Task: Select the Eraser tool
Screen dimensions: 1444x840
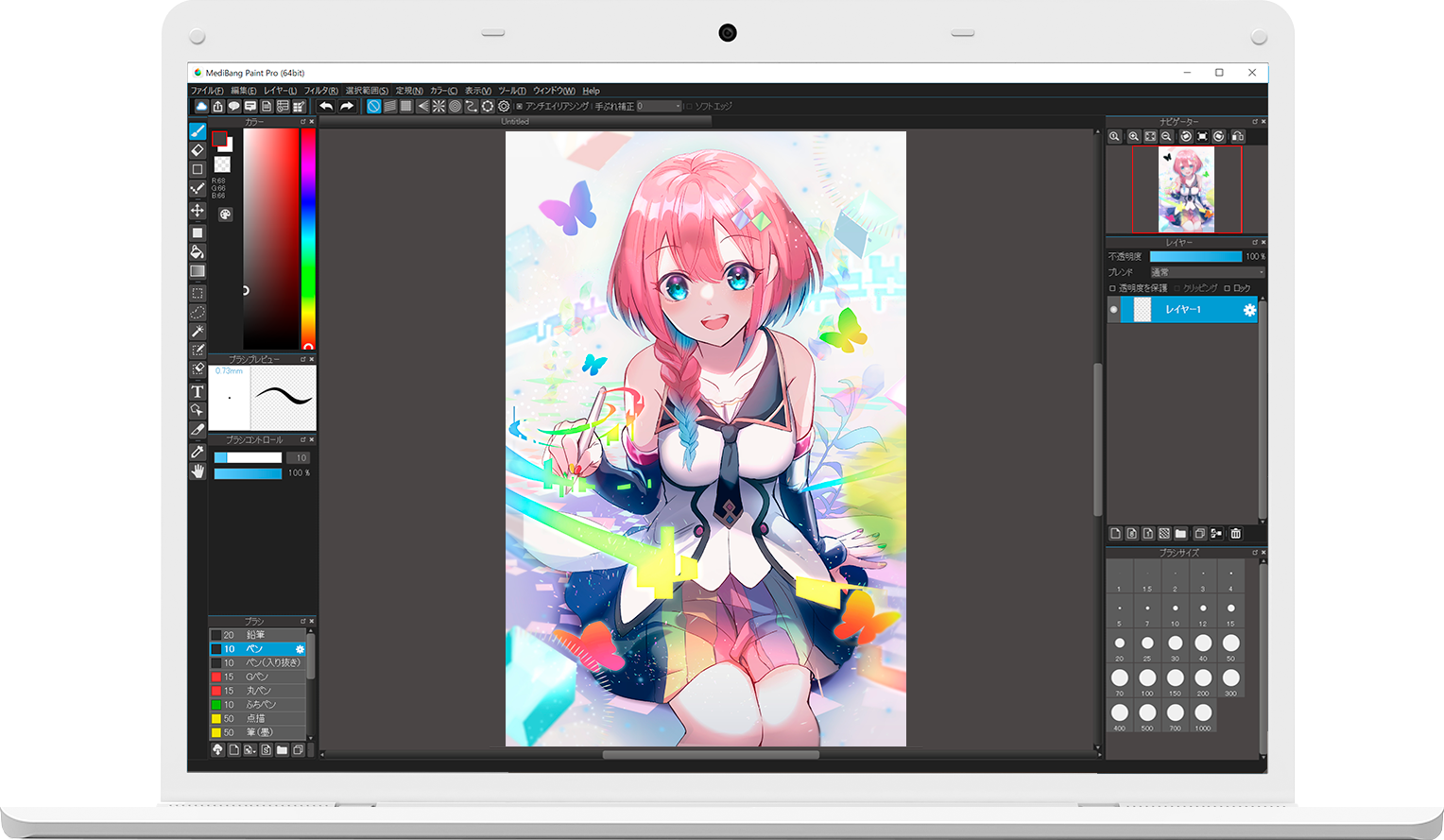Action: 198,150
